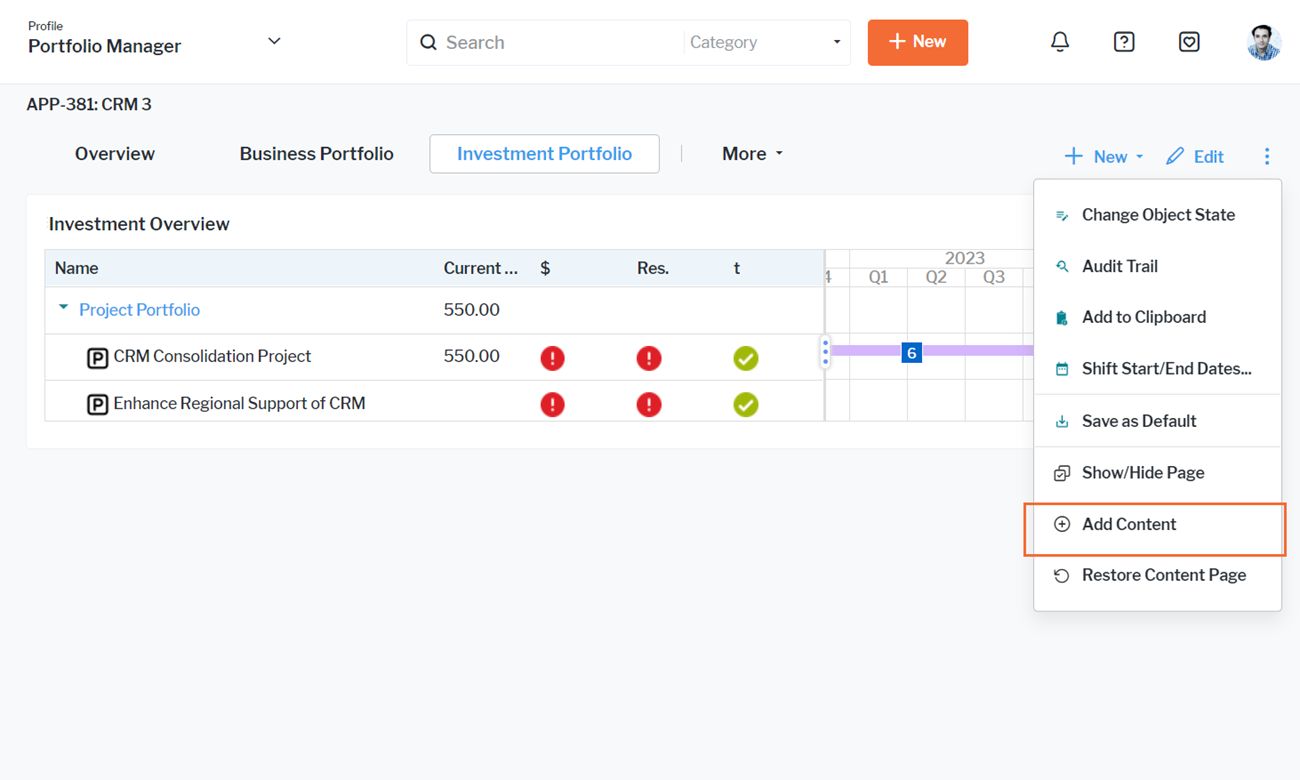Click the favorites heart icon in header
The width and height of the screenshot is (1300, 780).
pos(1189,42)
